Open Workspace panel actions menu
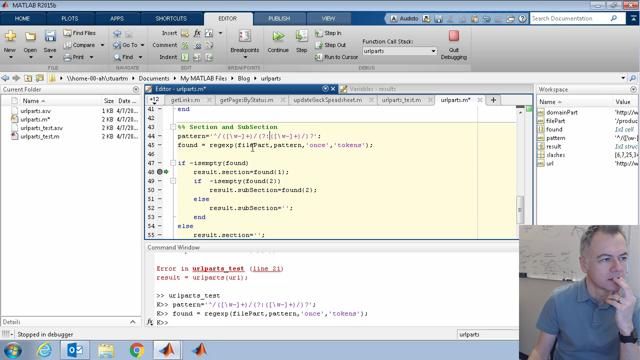The image size is (640, 360). (x=633, y=89)
